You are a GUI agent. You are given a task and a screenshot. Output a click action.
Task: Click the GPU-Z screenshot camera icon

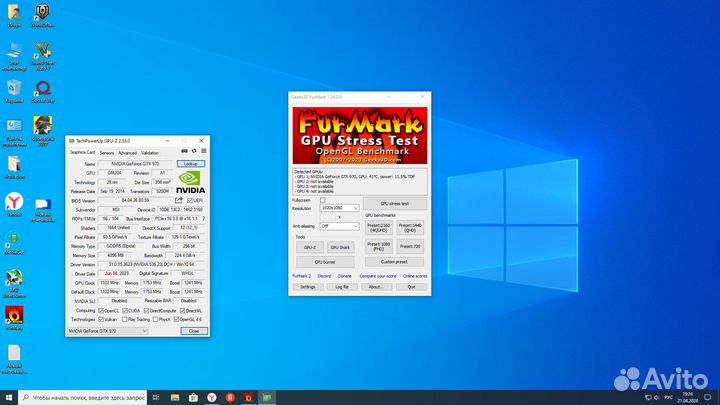point(183,153)
